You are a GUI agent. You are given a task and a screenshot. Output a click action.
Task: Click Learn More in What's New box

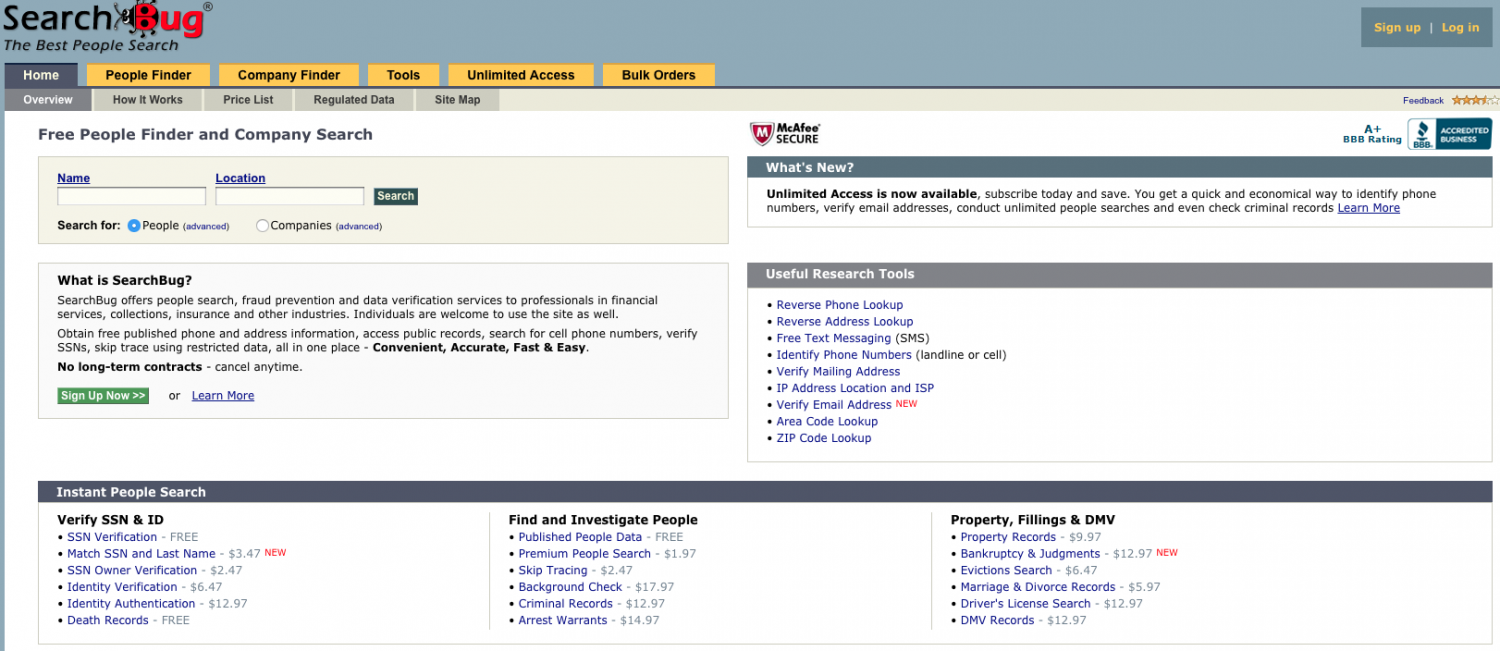pyautogui.click(x=1369, y=208)
